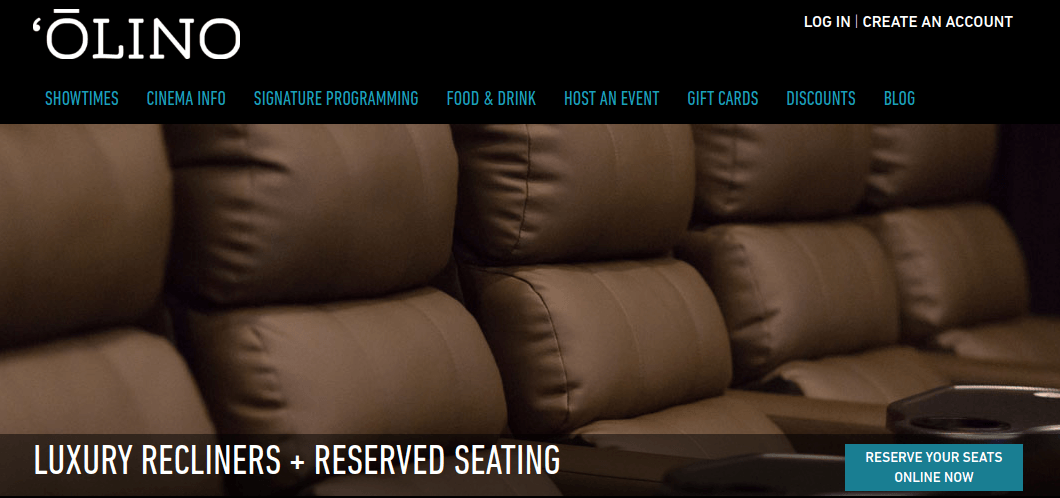The height and width of the screenshot is (498, 1060).
Task: View the DISCOUNTS page
Action: pyautogui.click(x=821, y=99)
